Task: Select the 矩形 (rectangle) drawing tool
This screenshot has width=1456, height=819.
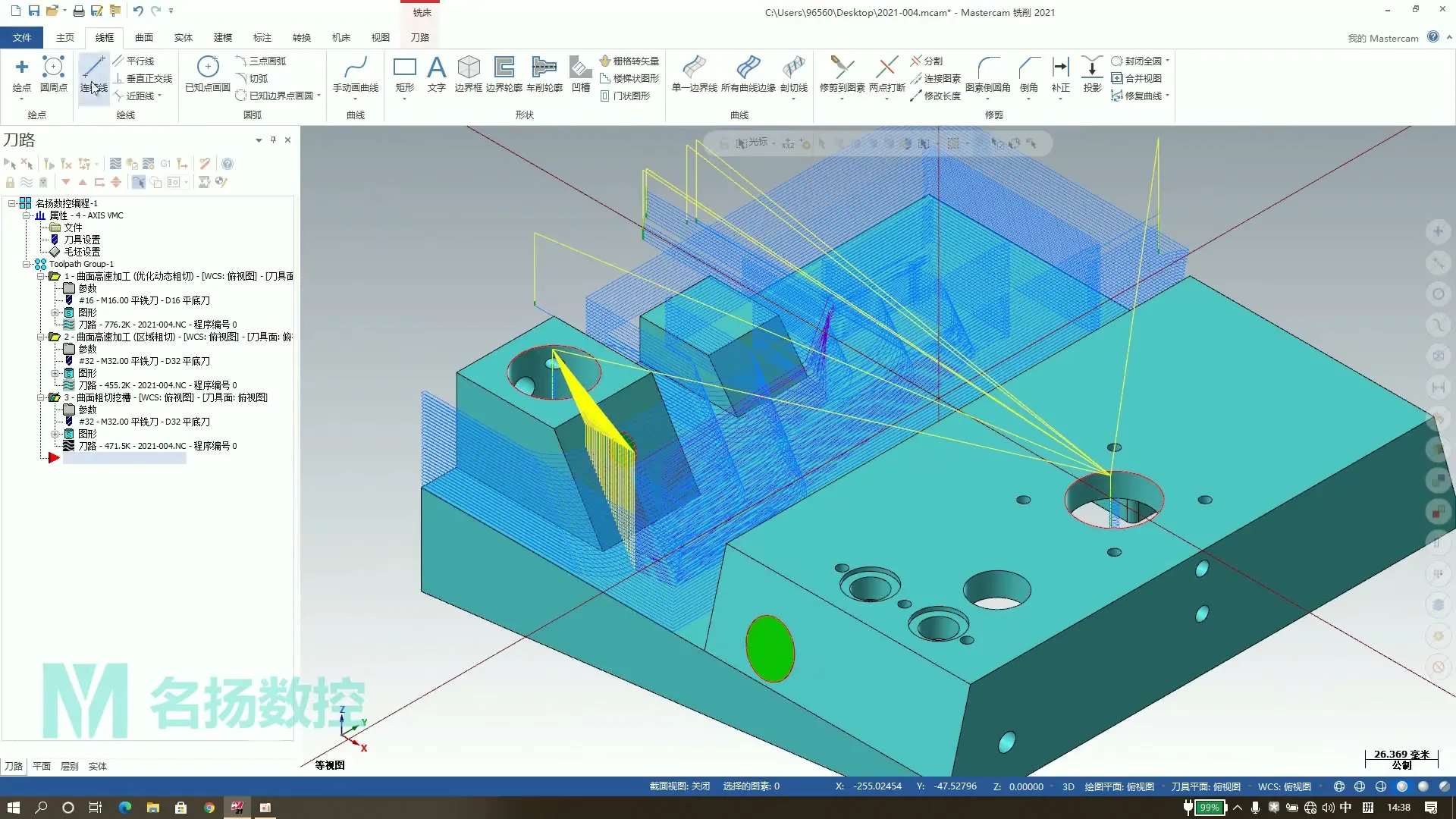Action: (x=404, y=74)
